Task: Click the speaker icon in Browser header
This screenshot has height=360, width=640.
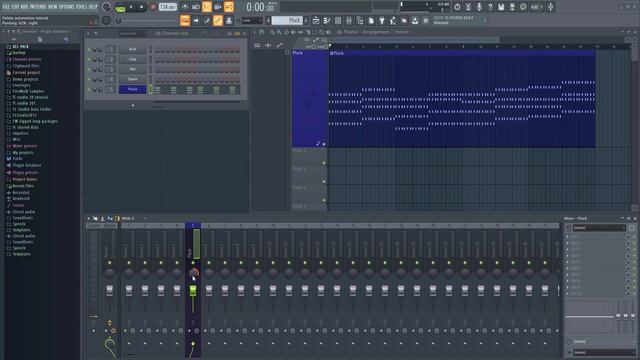Action: (x=66, y=39)
